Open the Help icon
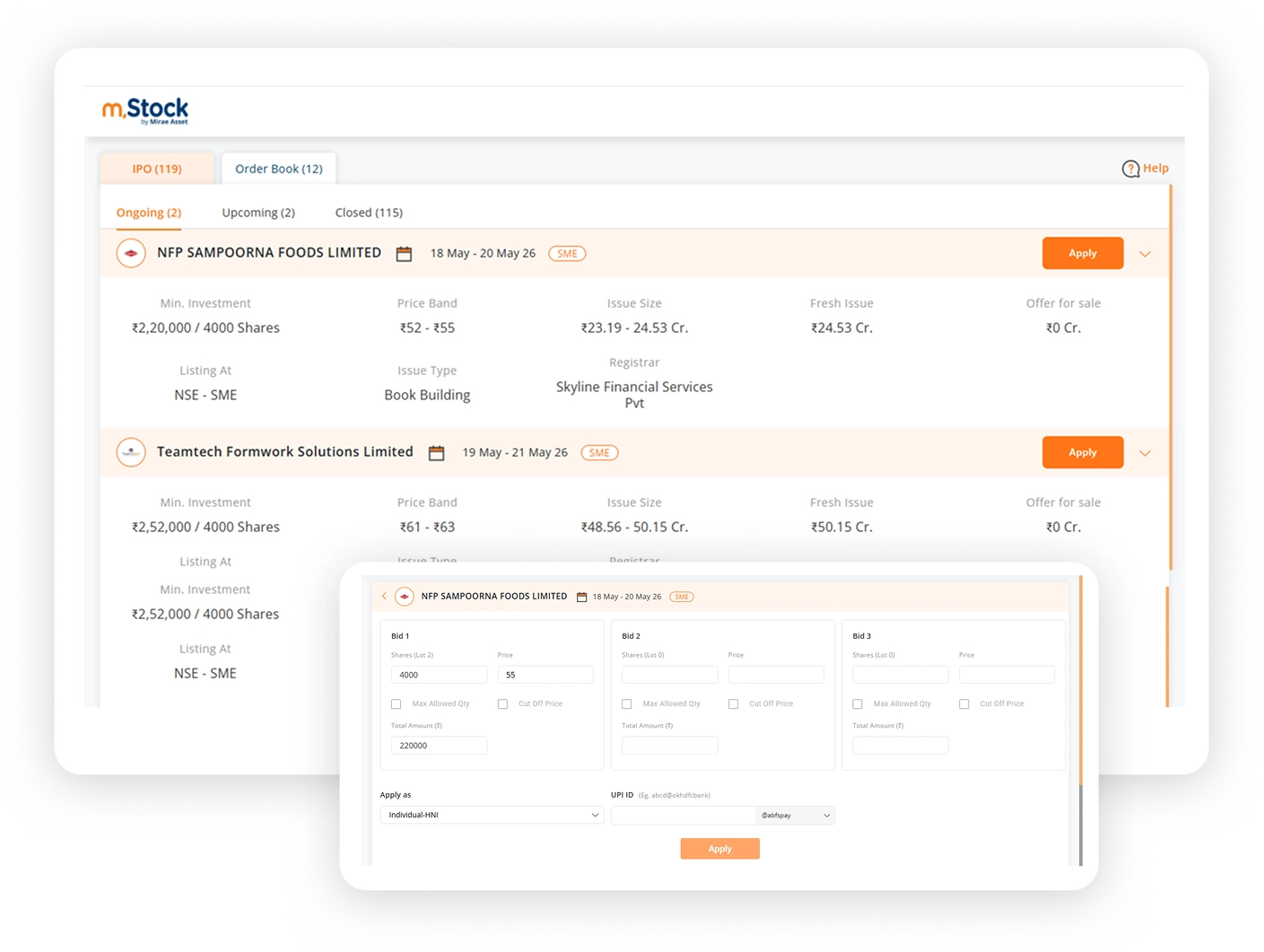The image size is (1264, 952). (1130, 169)
